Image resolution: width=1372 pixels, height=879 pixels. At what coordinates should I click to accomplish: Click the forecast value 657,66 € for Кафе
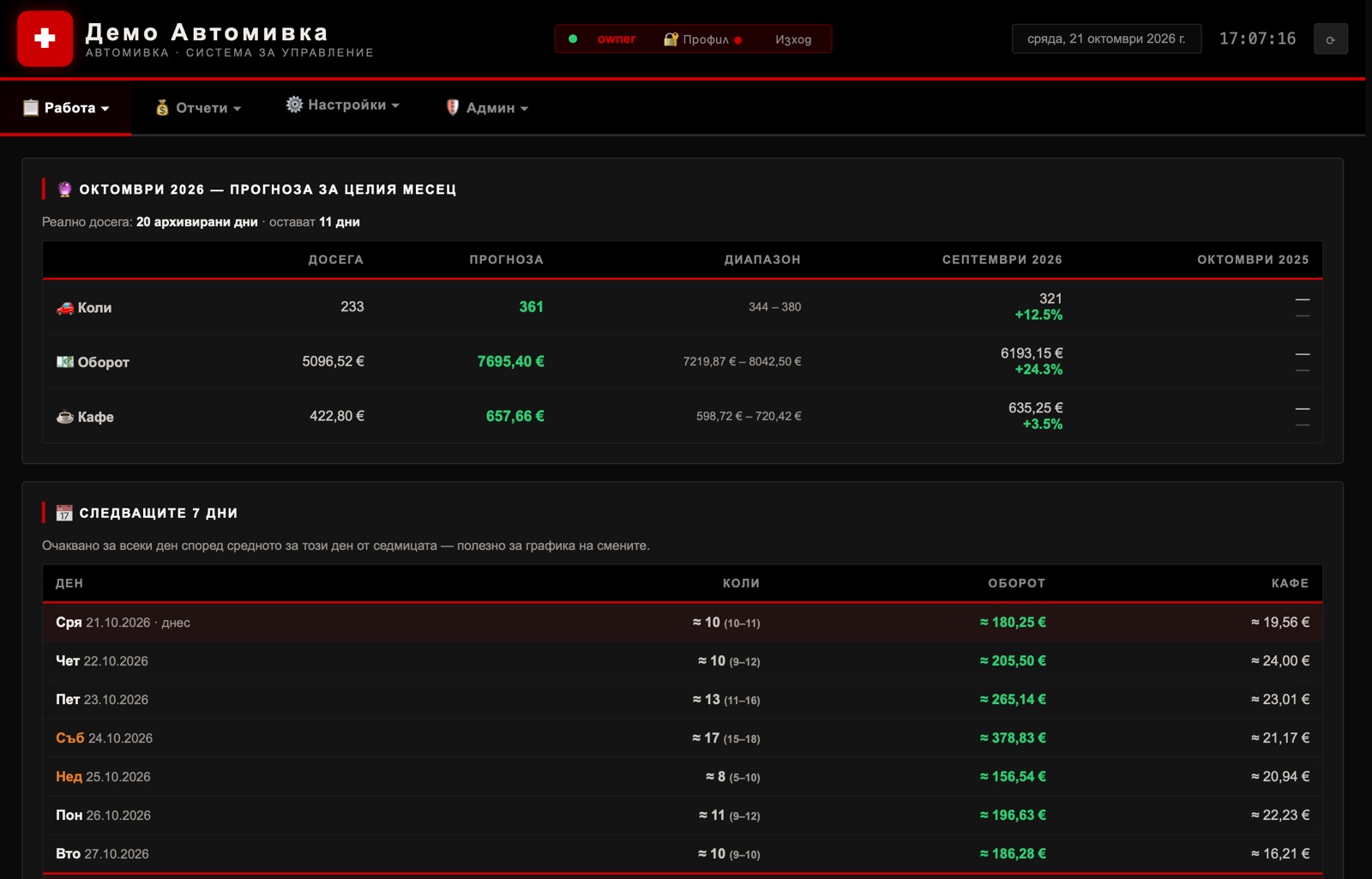click(x=514, y=417)
